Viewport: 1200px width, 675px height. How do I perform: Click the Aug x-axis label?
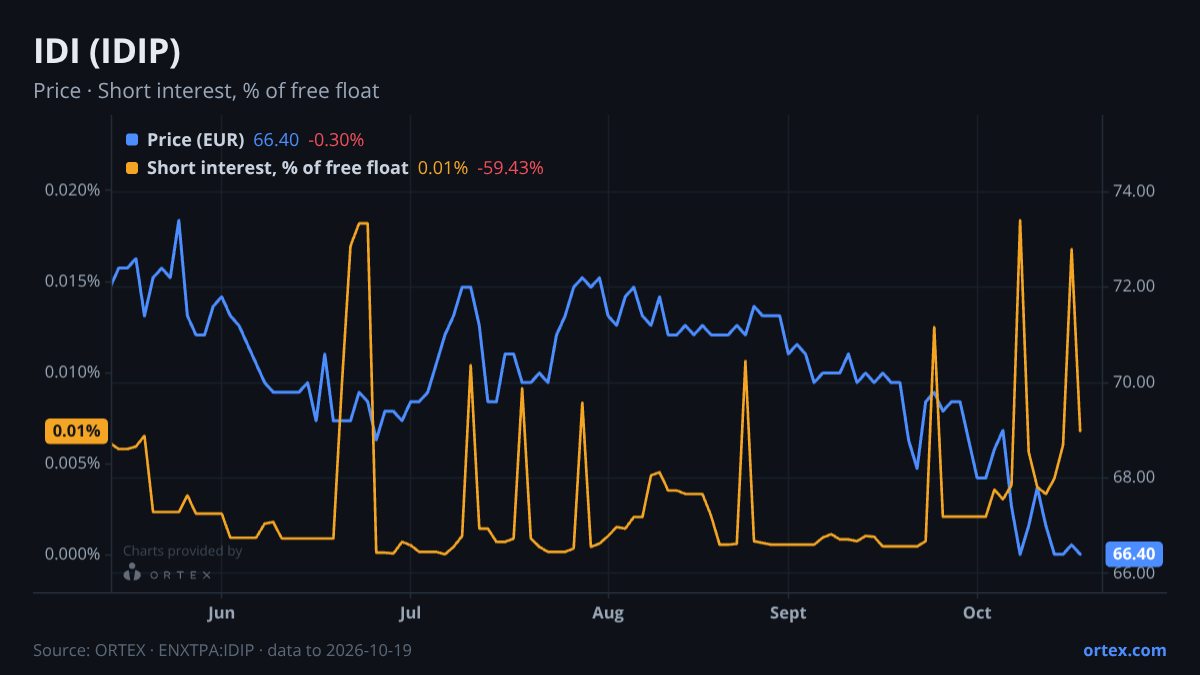608,613
